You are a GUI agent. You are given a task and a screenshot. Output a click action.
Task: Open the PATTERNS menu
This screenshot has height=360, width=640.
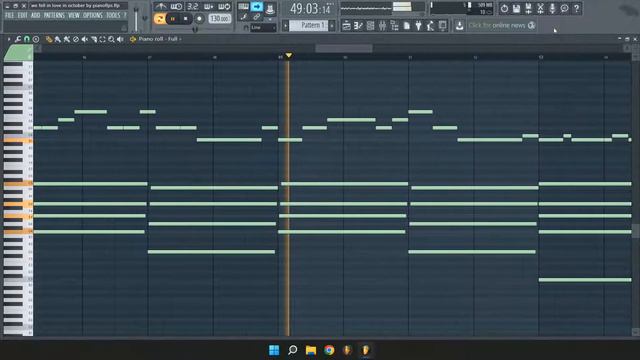coord(54,16)
